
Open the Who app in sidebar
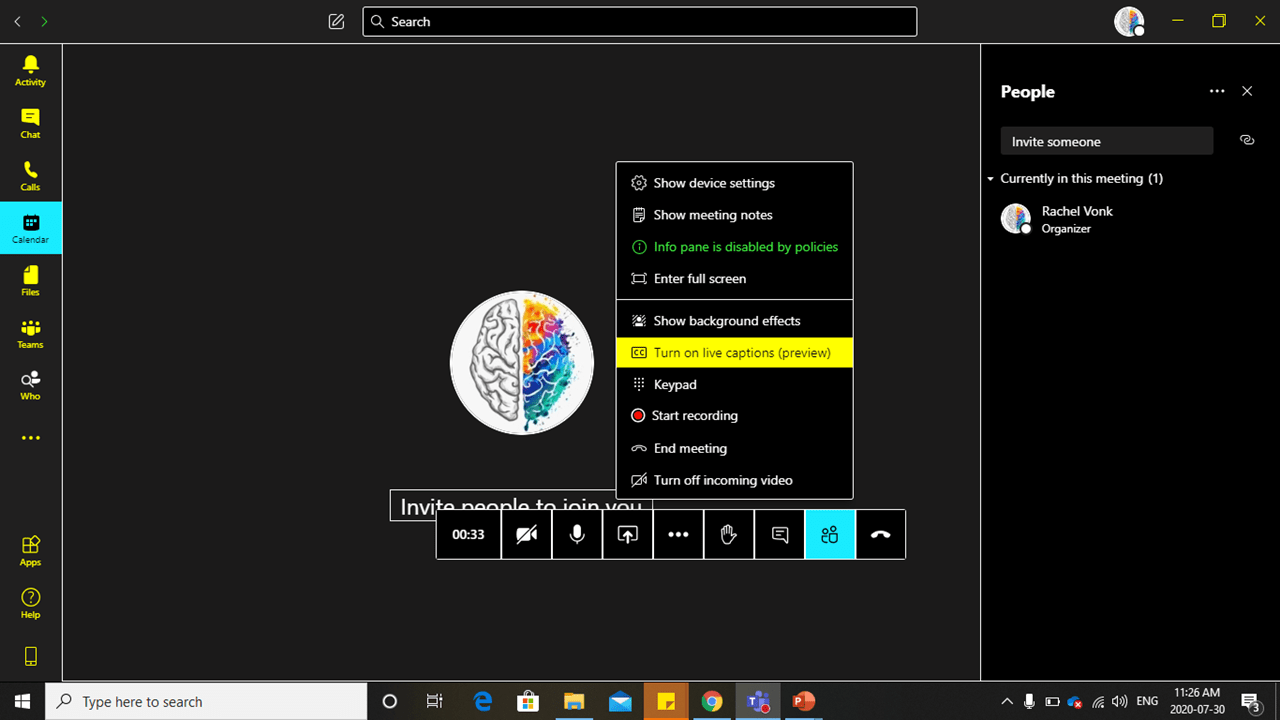tap(29, 384)
